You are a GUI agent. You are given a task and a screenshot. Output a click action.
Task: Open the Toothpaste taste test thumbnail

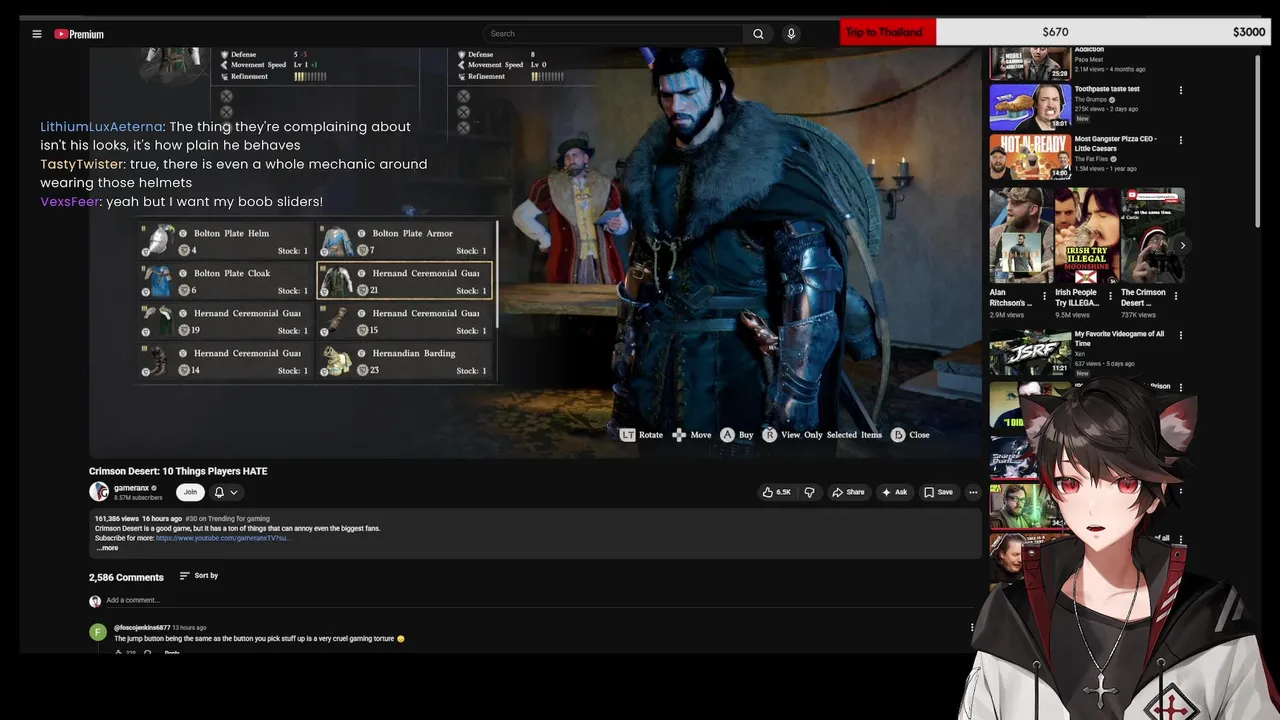point(1030,107)
